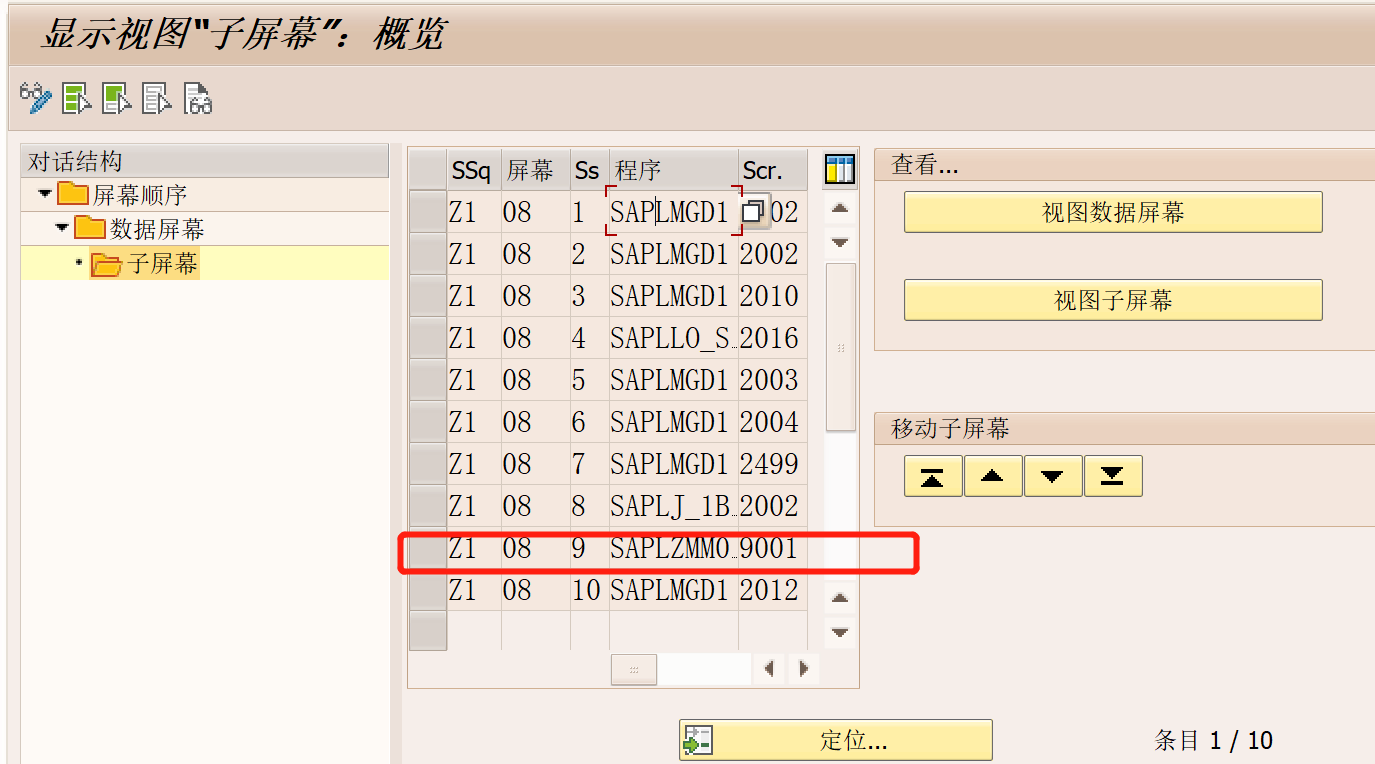The width and height of the screenshot is (1375, 764).
Task: Collapse the 数据屏幕 tree node
Action: tap(62, 228)
